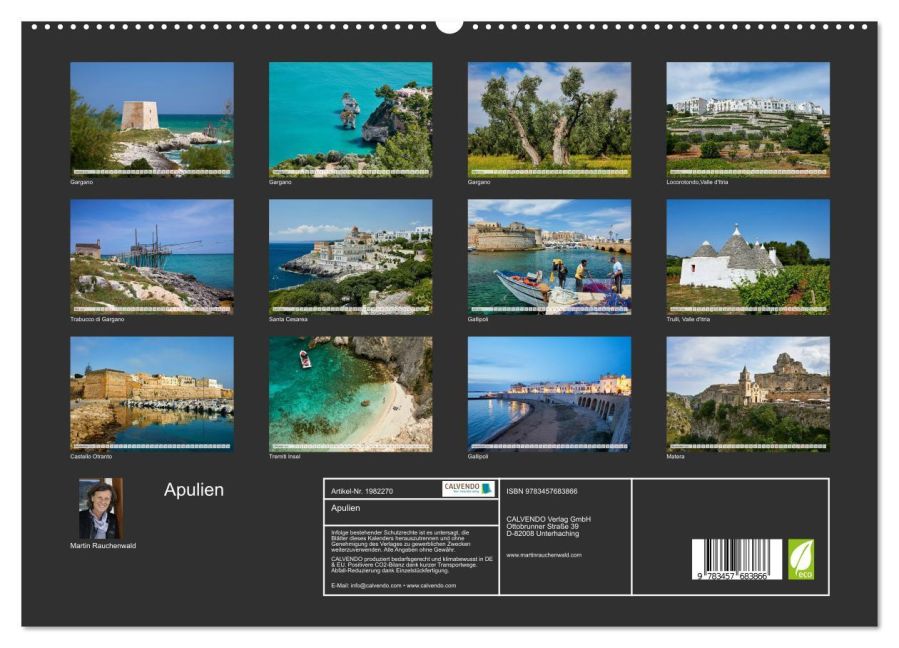
Task: Select the Trabucco di Gargano photo
Action: 151,256
